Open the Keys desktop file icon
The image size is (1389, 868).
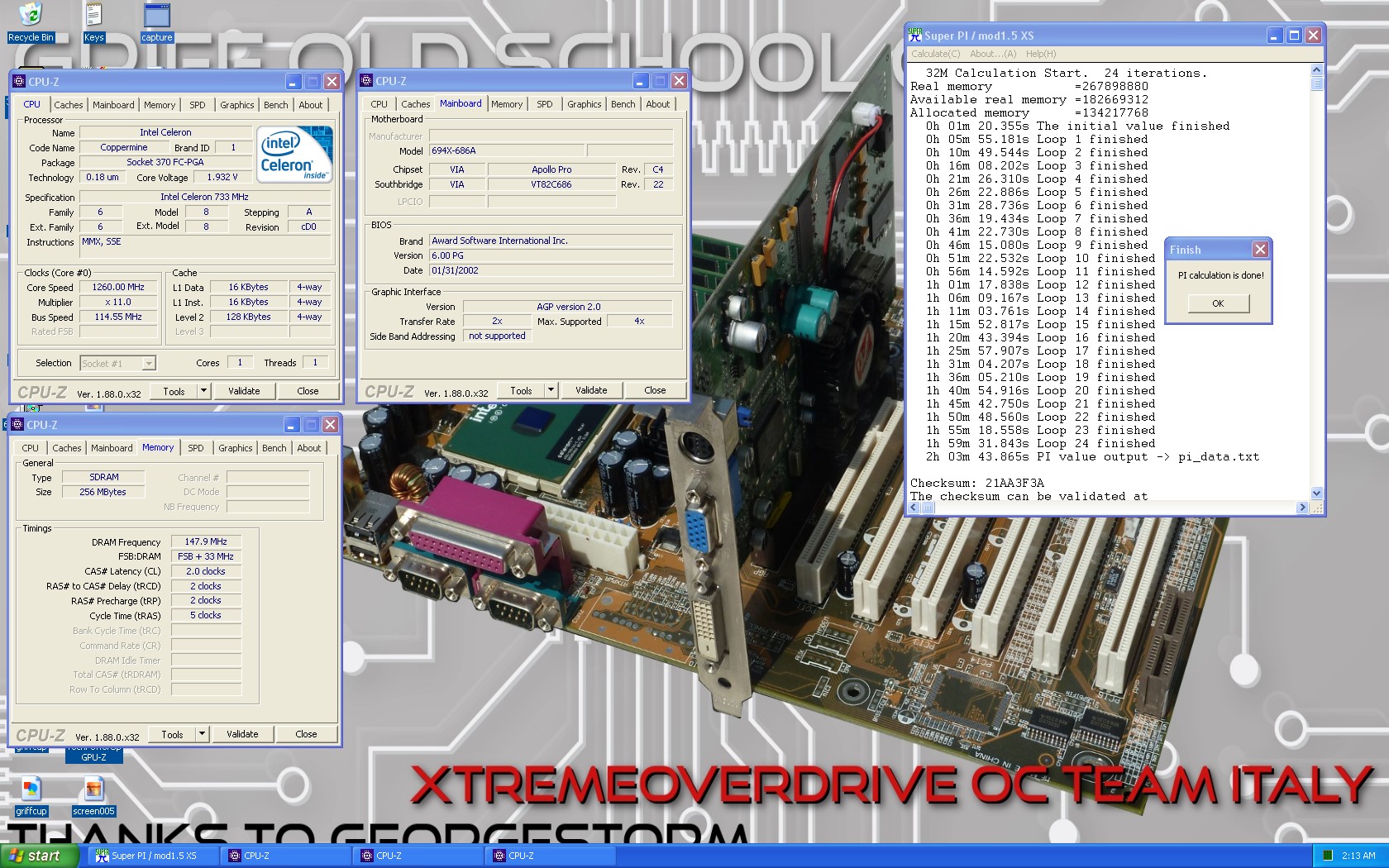[x=93, y=22]
